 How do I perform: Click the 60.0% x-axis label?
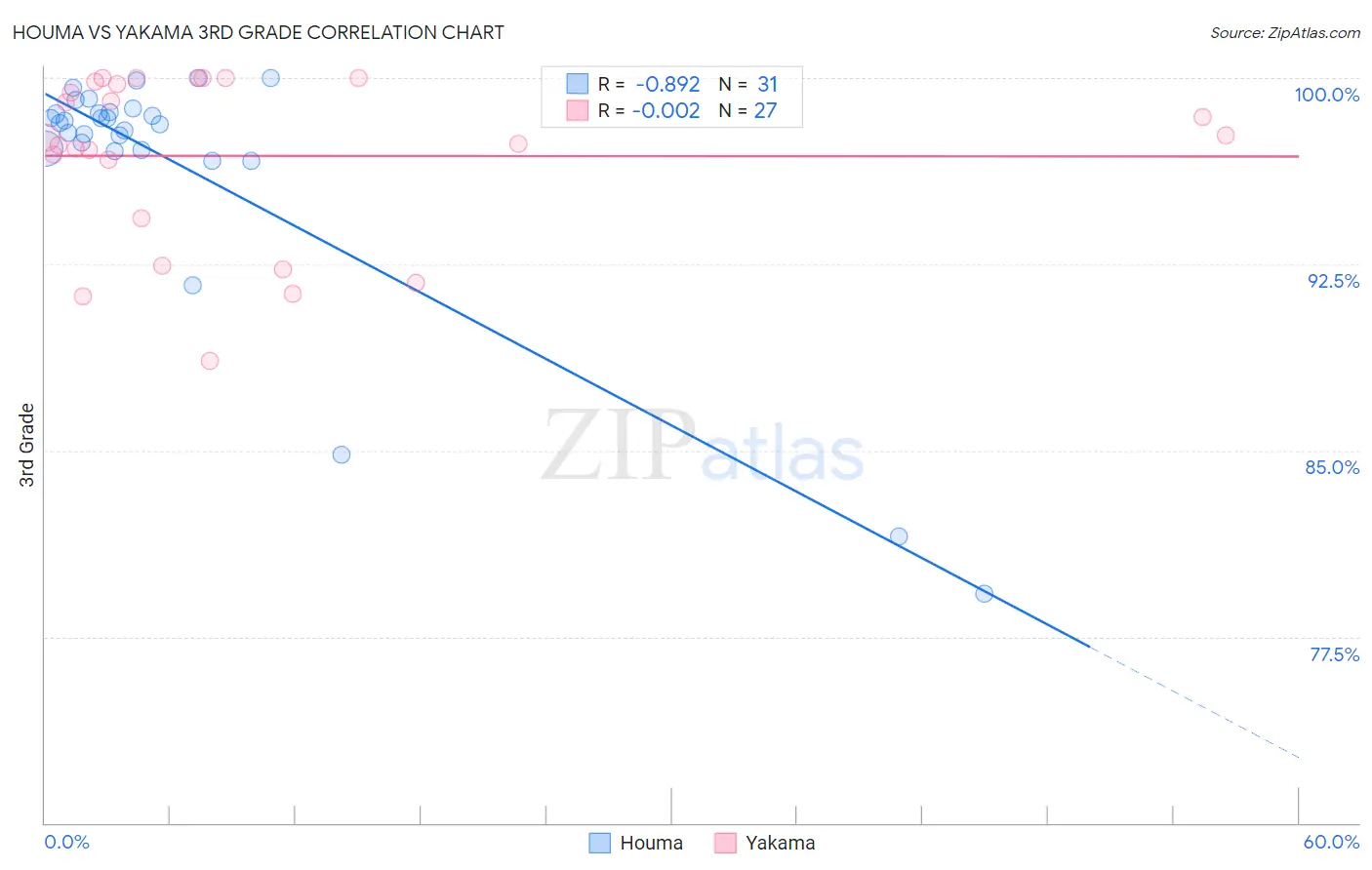(1331, 842)
